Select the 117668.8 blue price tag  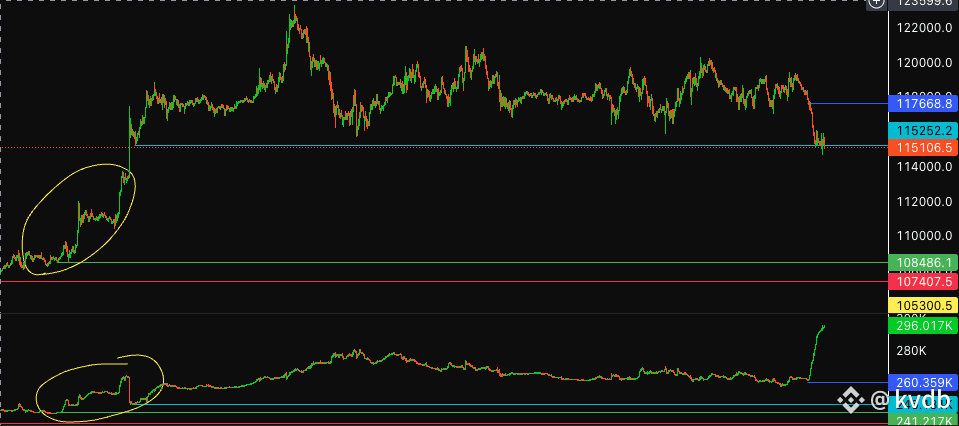click(922, 103)
